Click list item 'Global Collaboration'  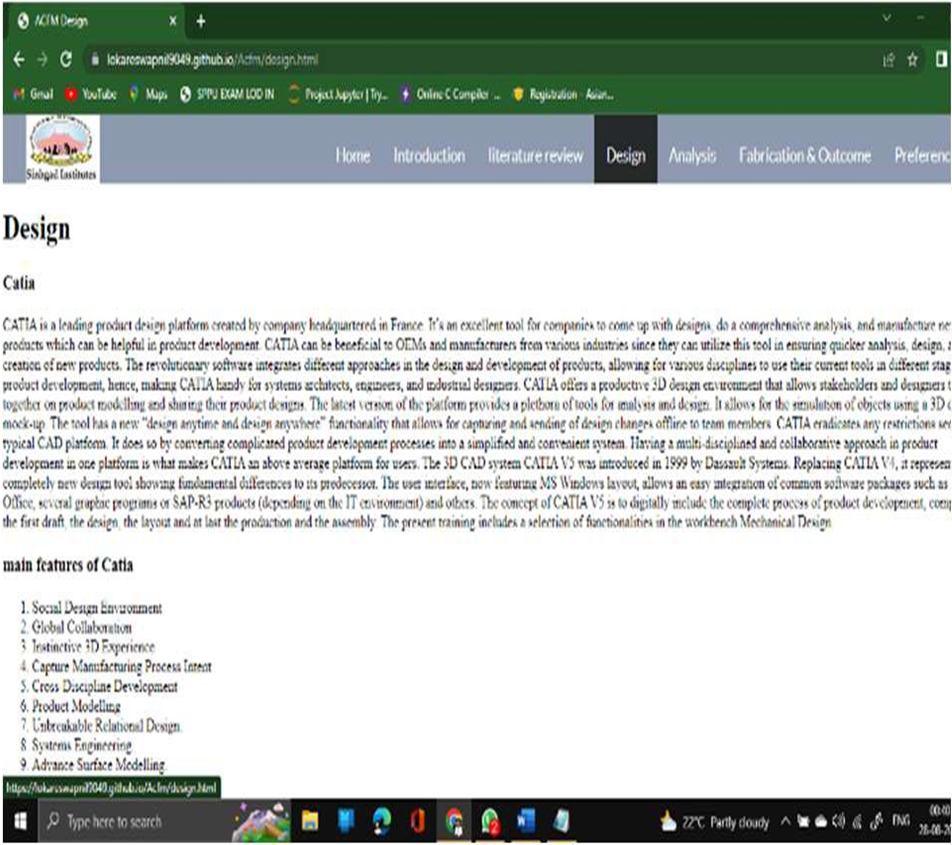click(x=81, y=627)
